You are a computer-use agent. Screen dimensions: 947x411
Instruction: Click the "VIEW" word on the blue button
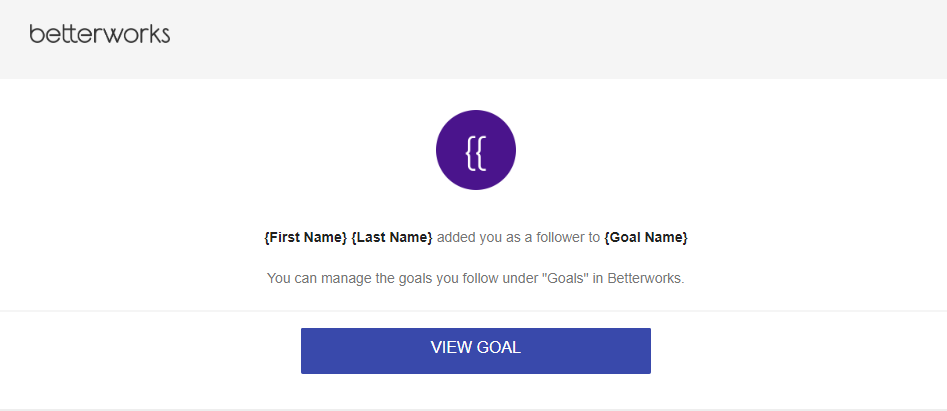point(452,348)
